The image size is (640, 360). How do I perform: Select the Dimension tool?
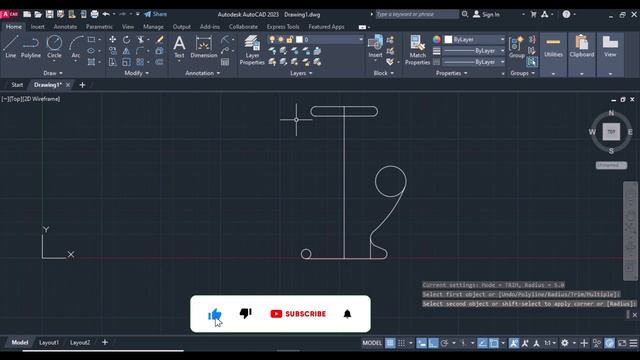(204, 47)
